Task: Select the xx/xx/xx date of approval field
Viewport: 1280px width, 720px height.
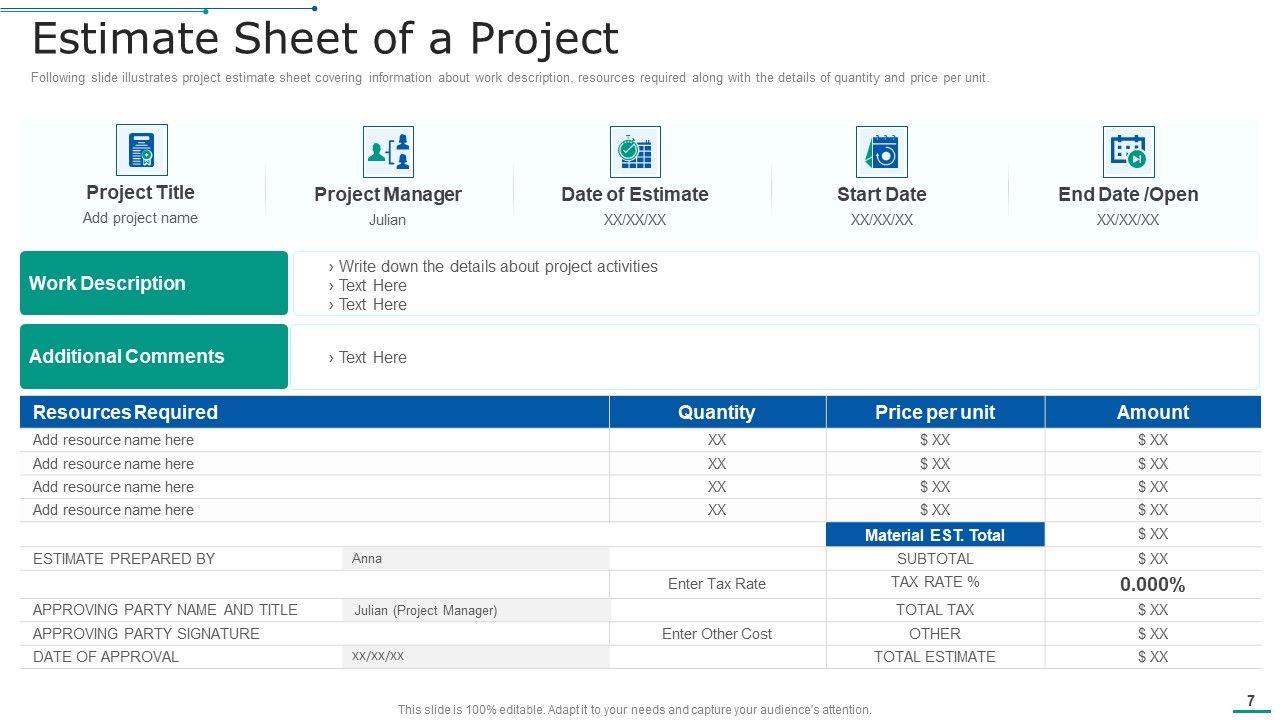Action: 475,656
